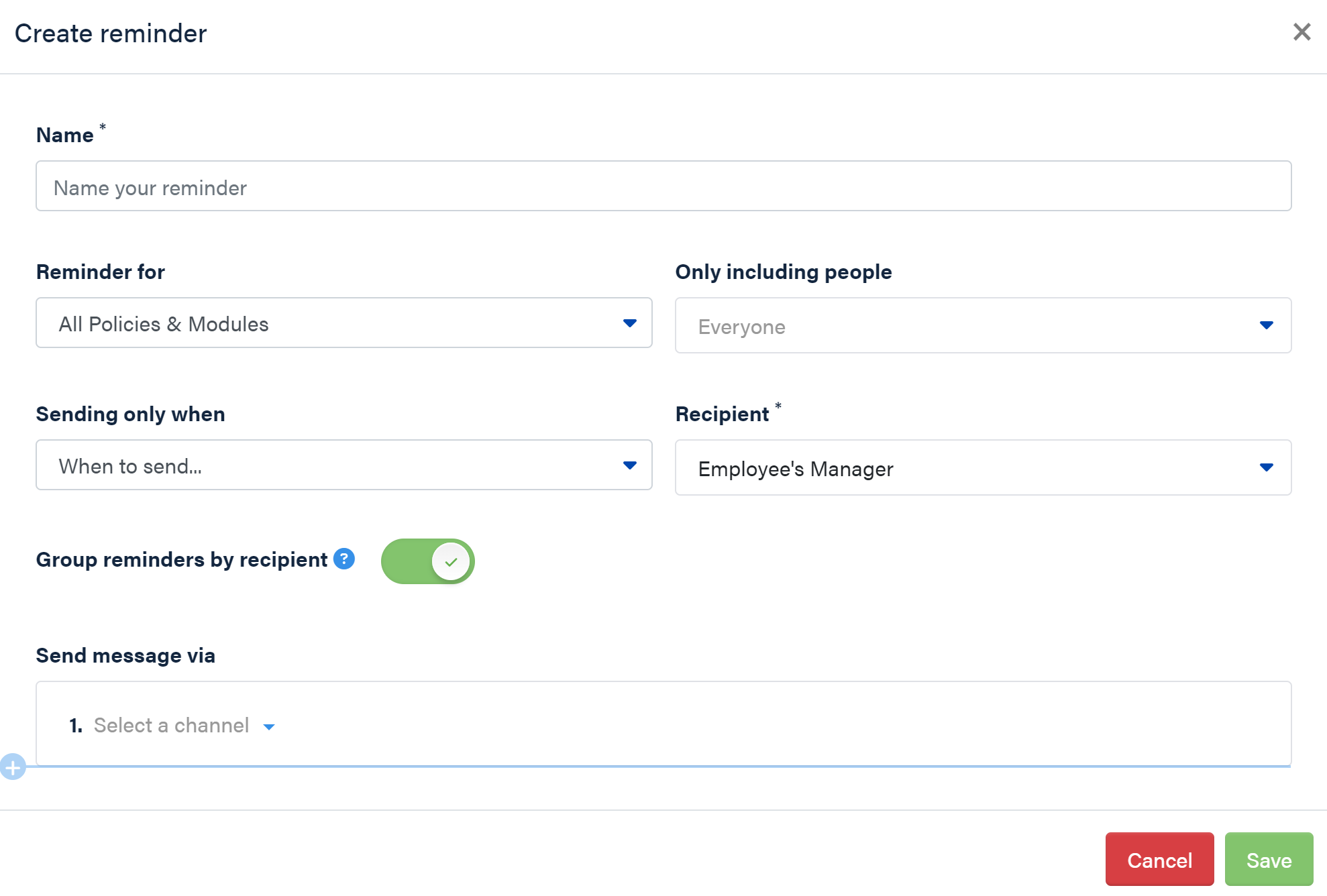
Task: Click the Sending only when label
Action: point(130,414)
